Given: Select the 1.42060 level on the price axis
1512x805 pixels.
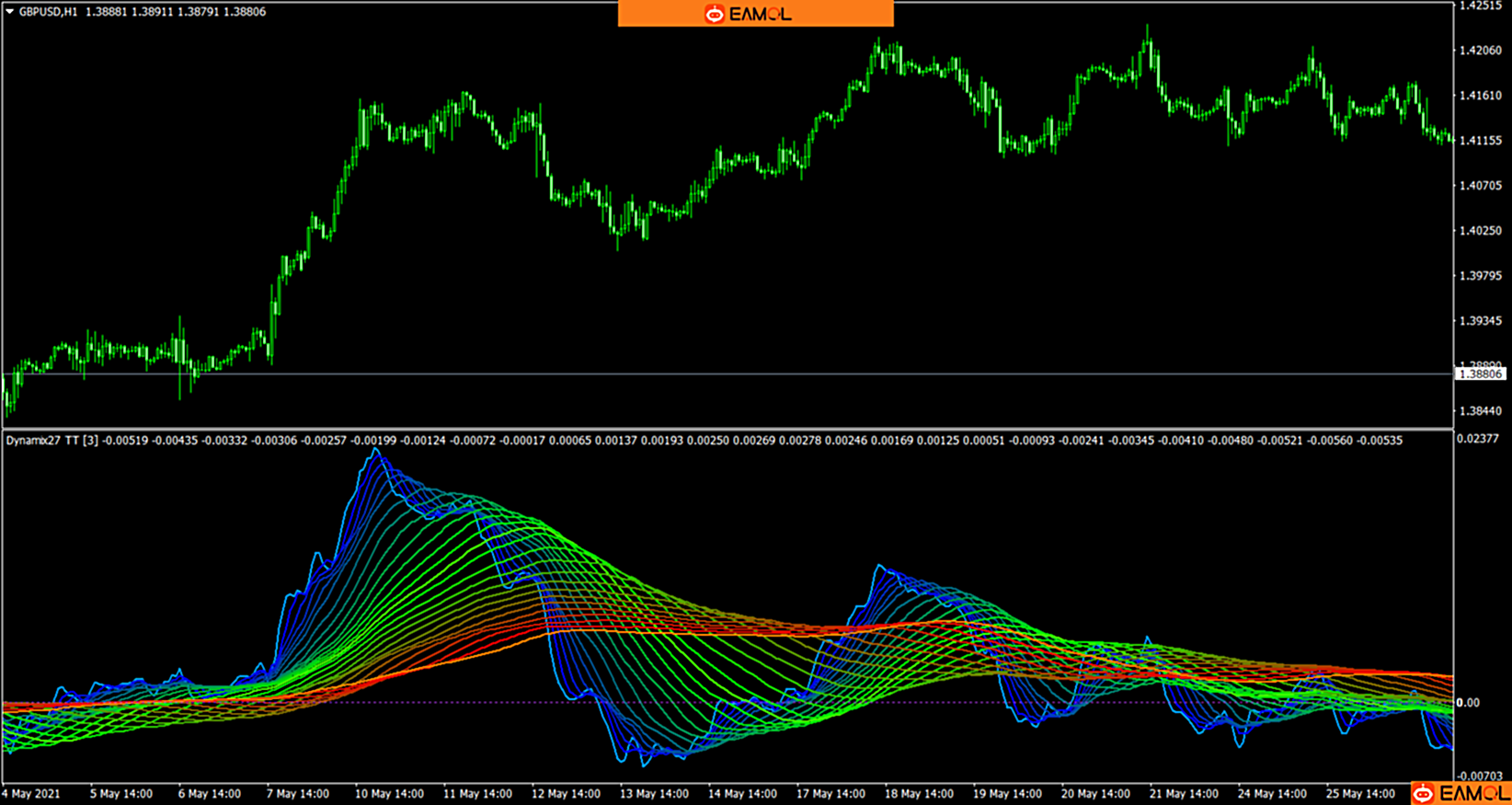Looking at the screenshot, I should coord(1481,51).
